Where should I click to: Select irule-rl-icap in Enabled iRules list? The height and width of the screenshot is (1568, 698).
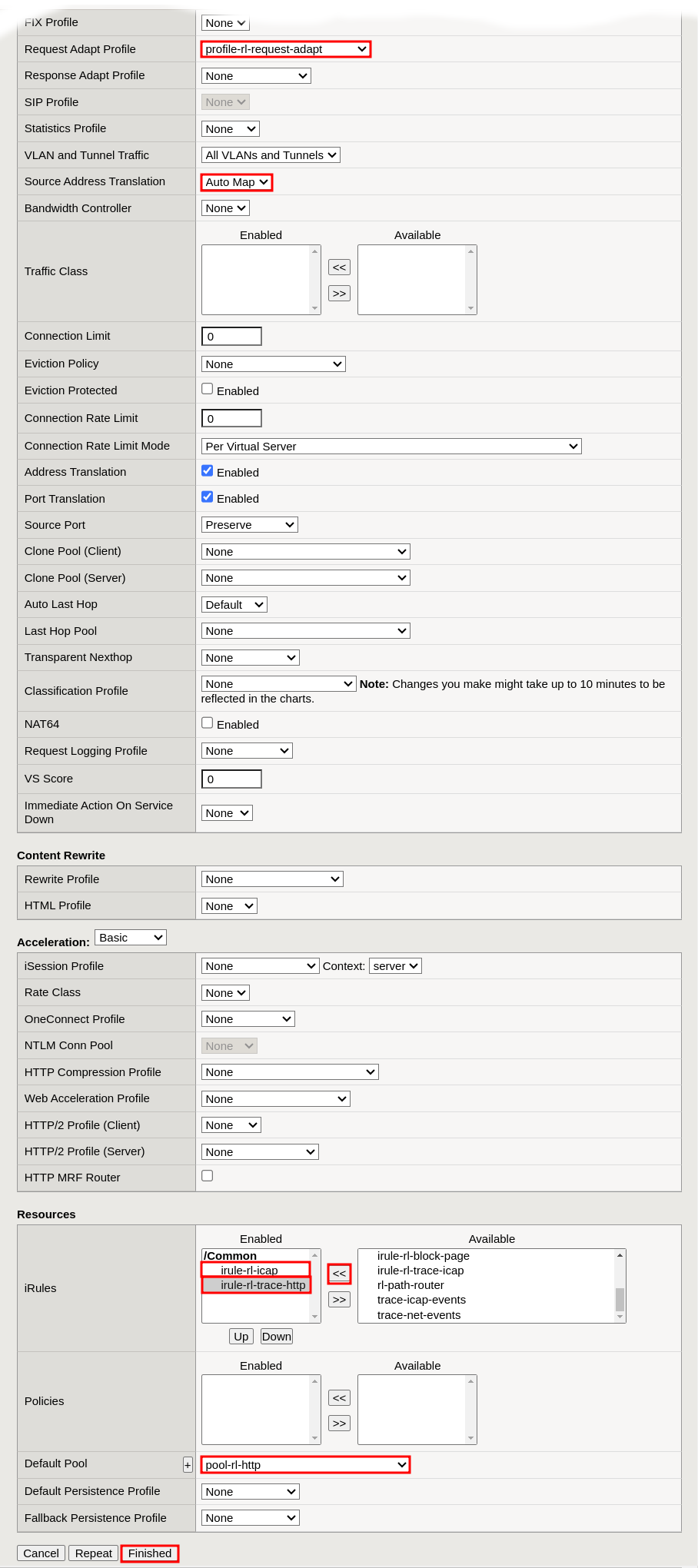coord(249,1270)
